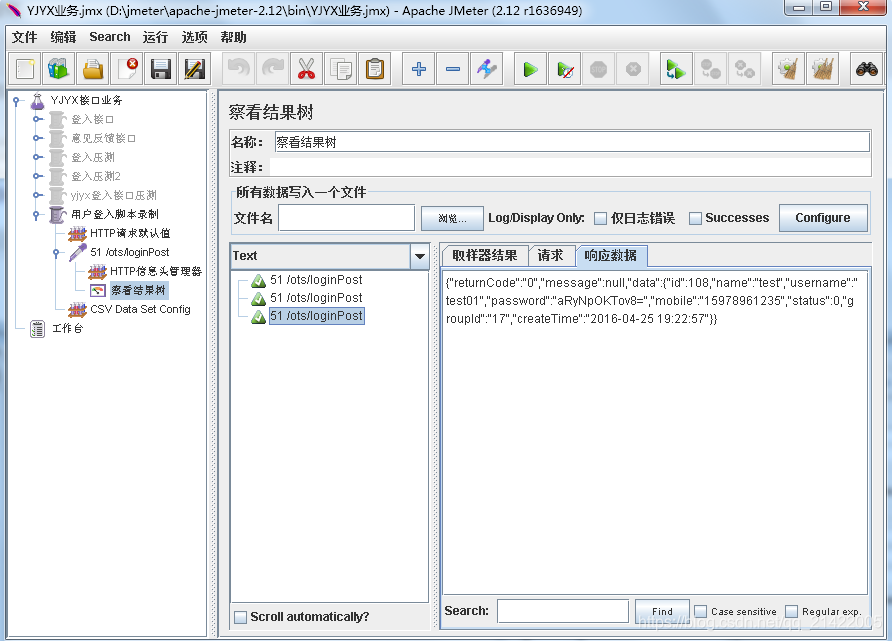The height and width of the screenshot is (641, 892).
Task: Expand the 登入接口 thread group node
Action: (x=36, y=119)
